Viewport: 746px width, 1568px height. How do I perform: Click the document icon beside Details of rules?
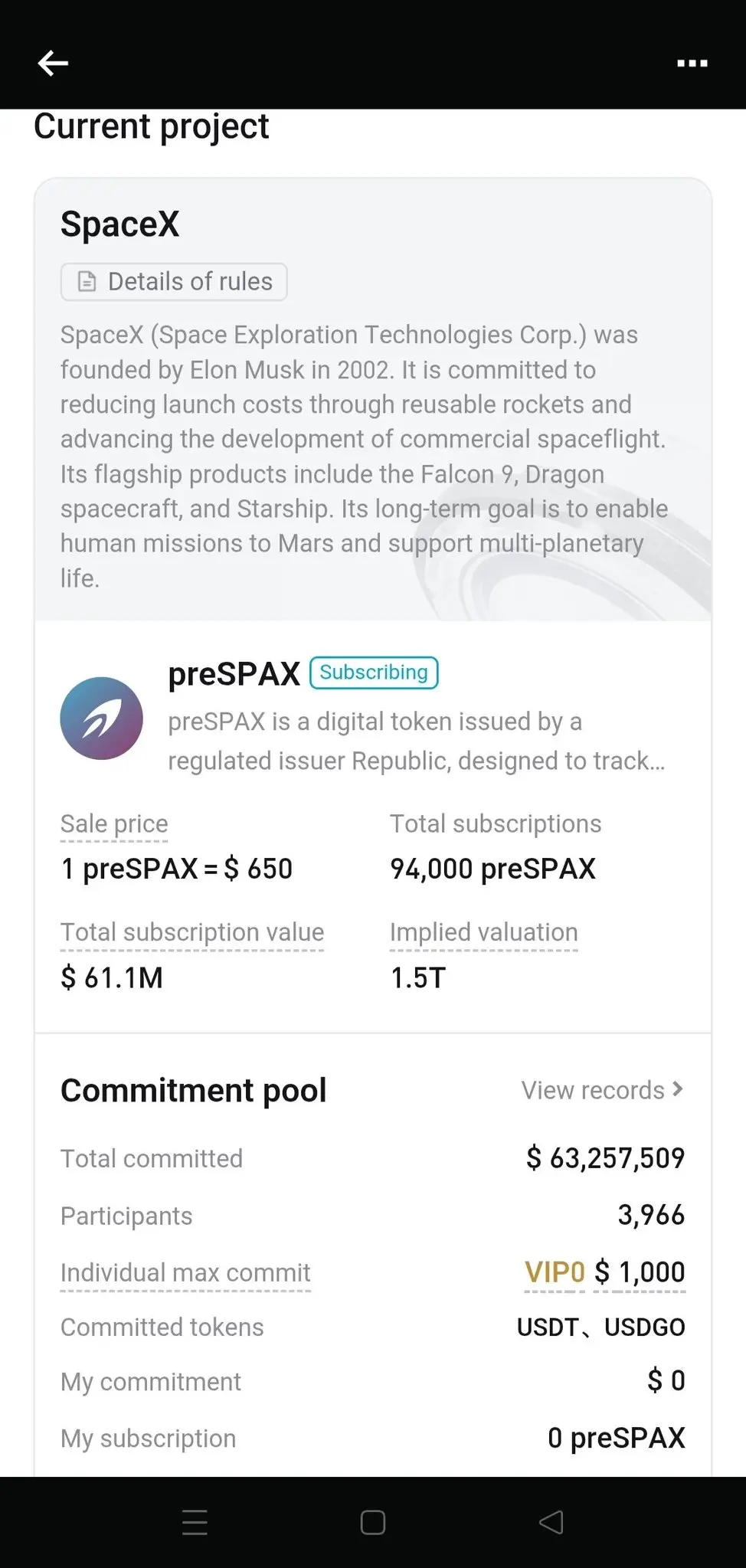[x=88, y=282]
